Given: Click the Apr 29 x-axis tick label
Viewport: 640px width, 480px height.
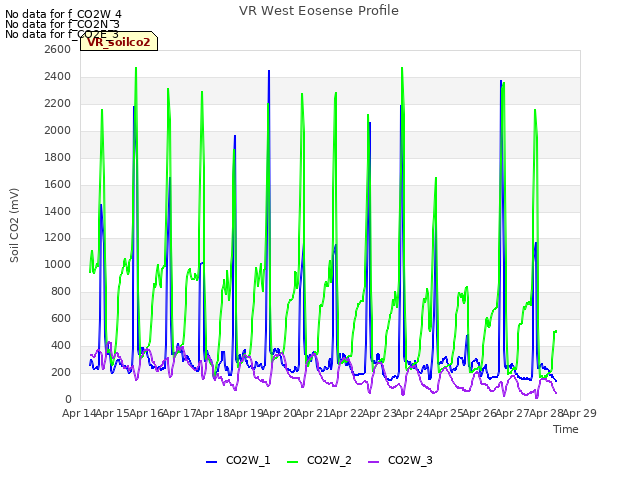Looking at the screenshot, I should pos(580,413).
